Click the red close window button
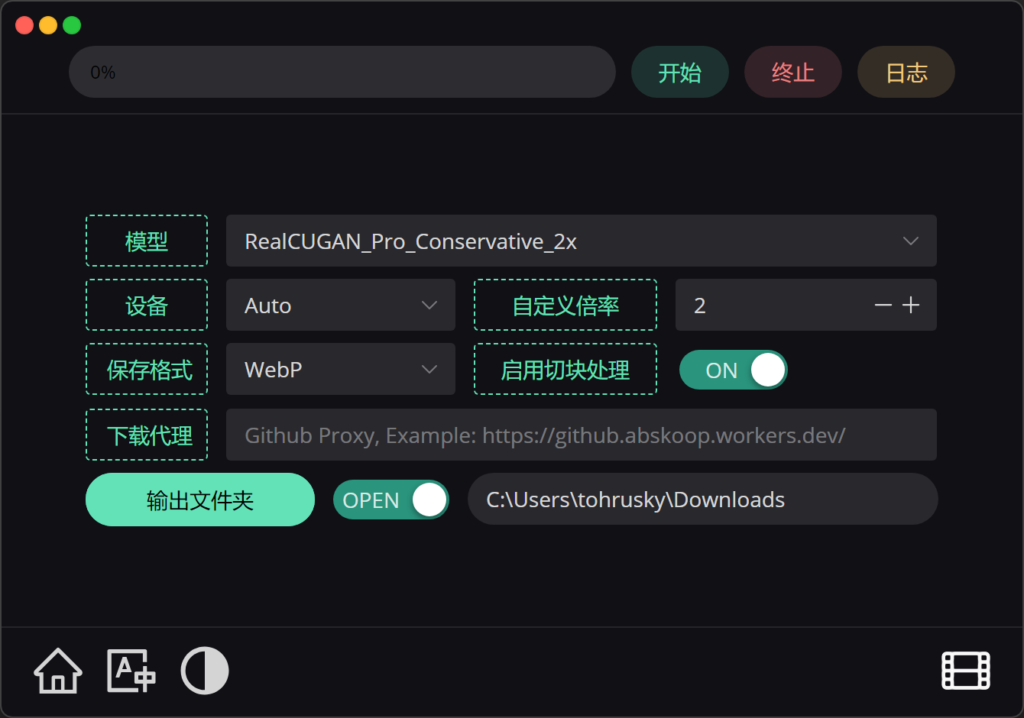 click(x=24, y=26)
